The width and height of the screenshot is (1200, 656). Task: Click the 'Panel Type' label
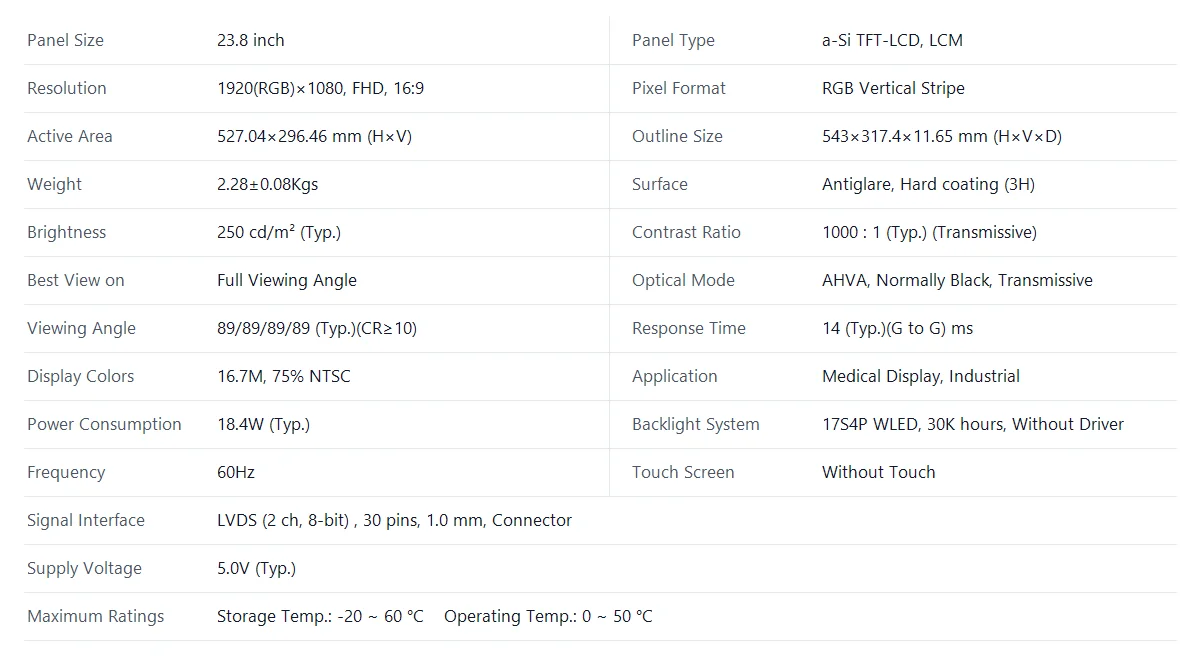coord(673,40)
